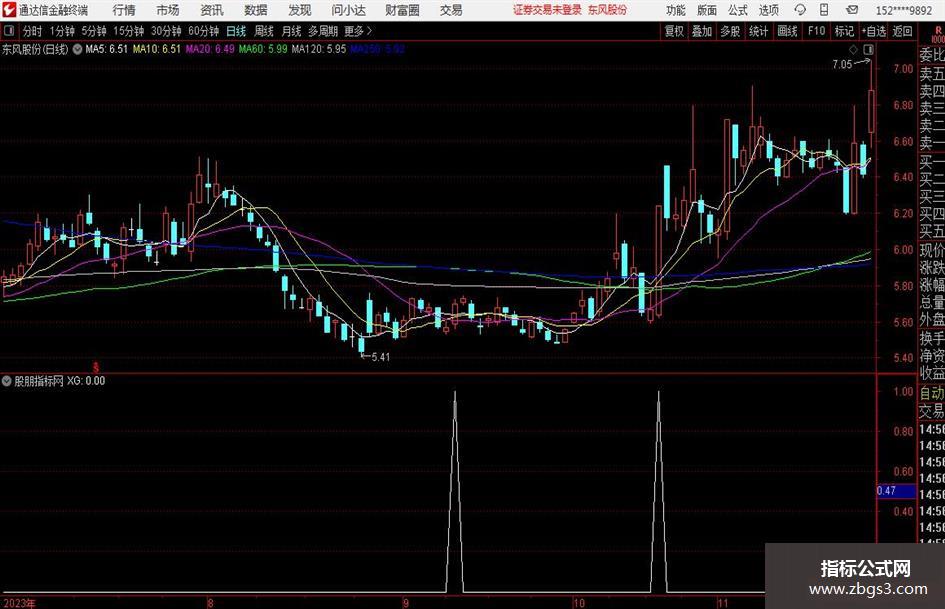The height and width of the screenshot is (609, 945).
Task: Open the 交易 menu
Action: [x=451, y=10]
